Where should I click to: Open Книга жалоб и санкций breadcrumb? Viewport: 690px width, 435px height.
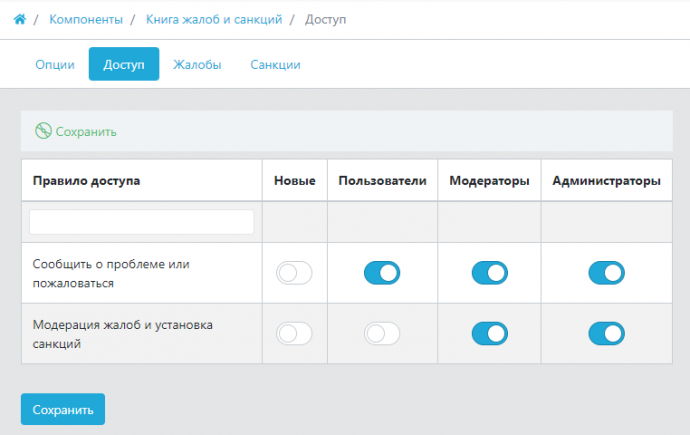pos(214,19)
